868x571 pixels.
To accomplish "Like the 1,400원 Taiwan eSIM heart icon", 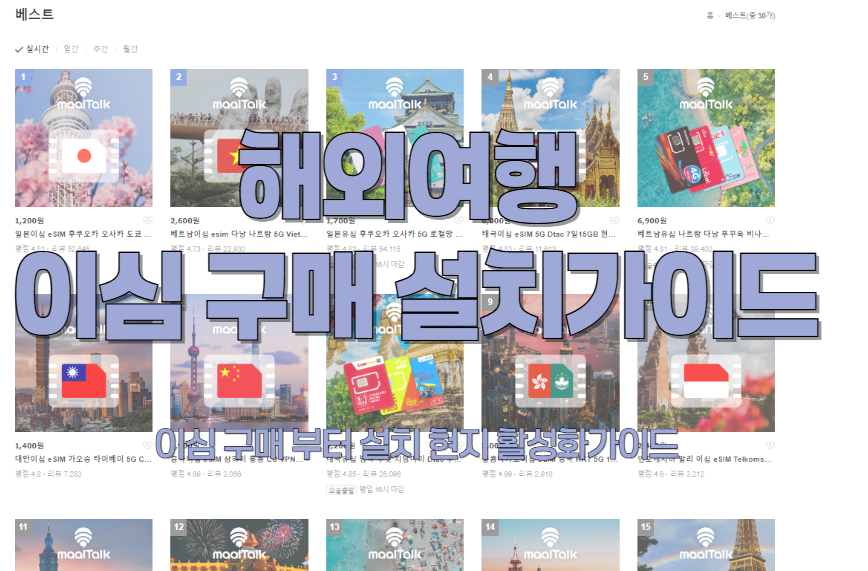I will coord(147,445).
